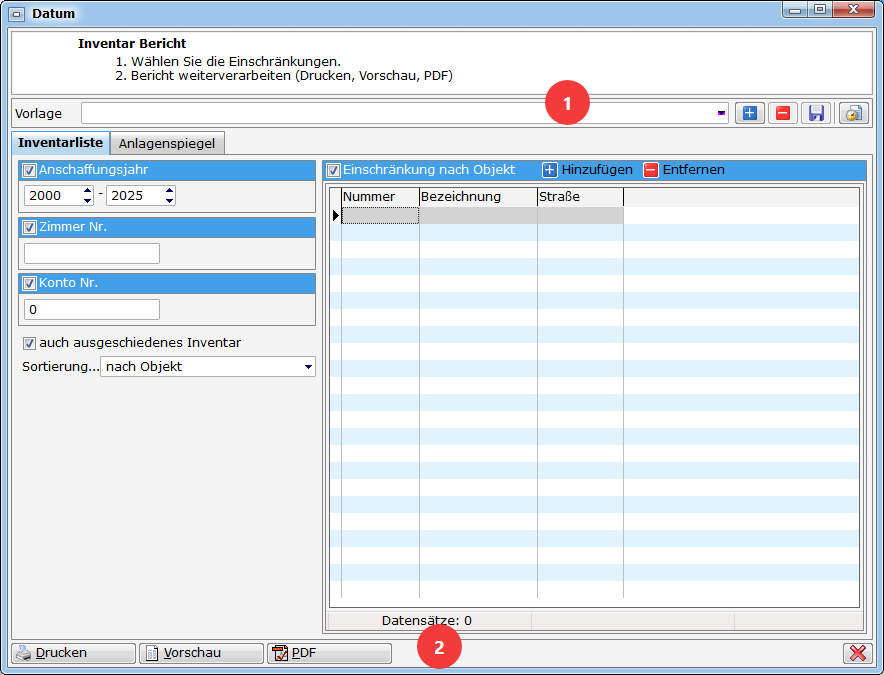Image resolution: width=884 pixels, height=675 pixels.
Task: Open the report settings icon beside save
Action: [x=854, y=113]
